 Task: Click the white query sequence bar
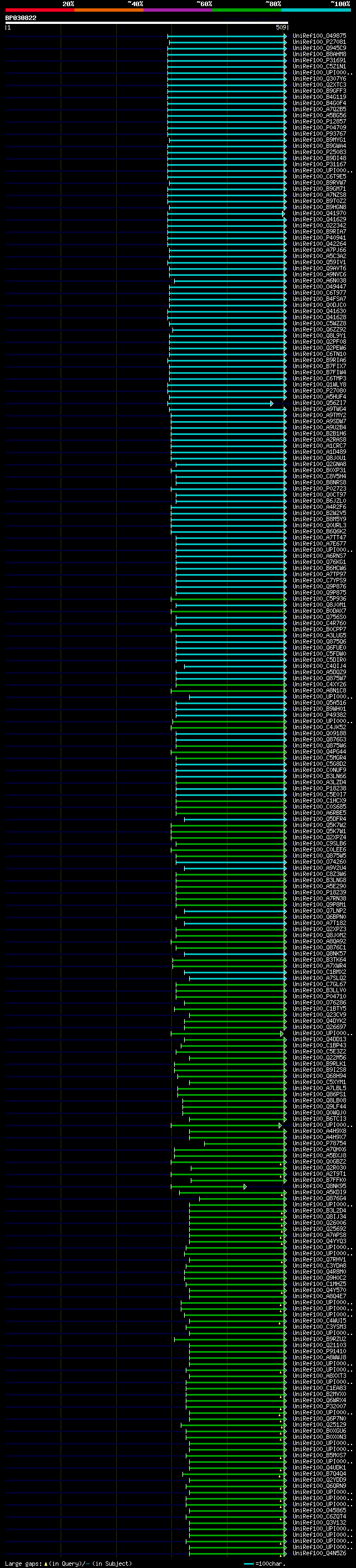(x=147, y=22)
